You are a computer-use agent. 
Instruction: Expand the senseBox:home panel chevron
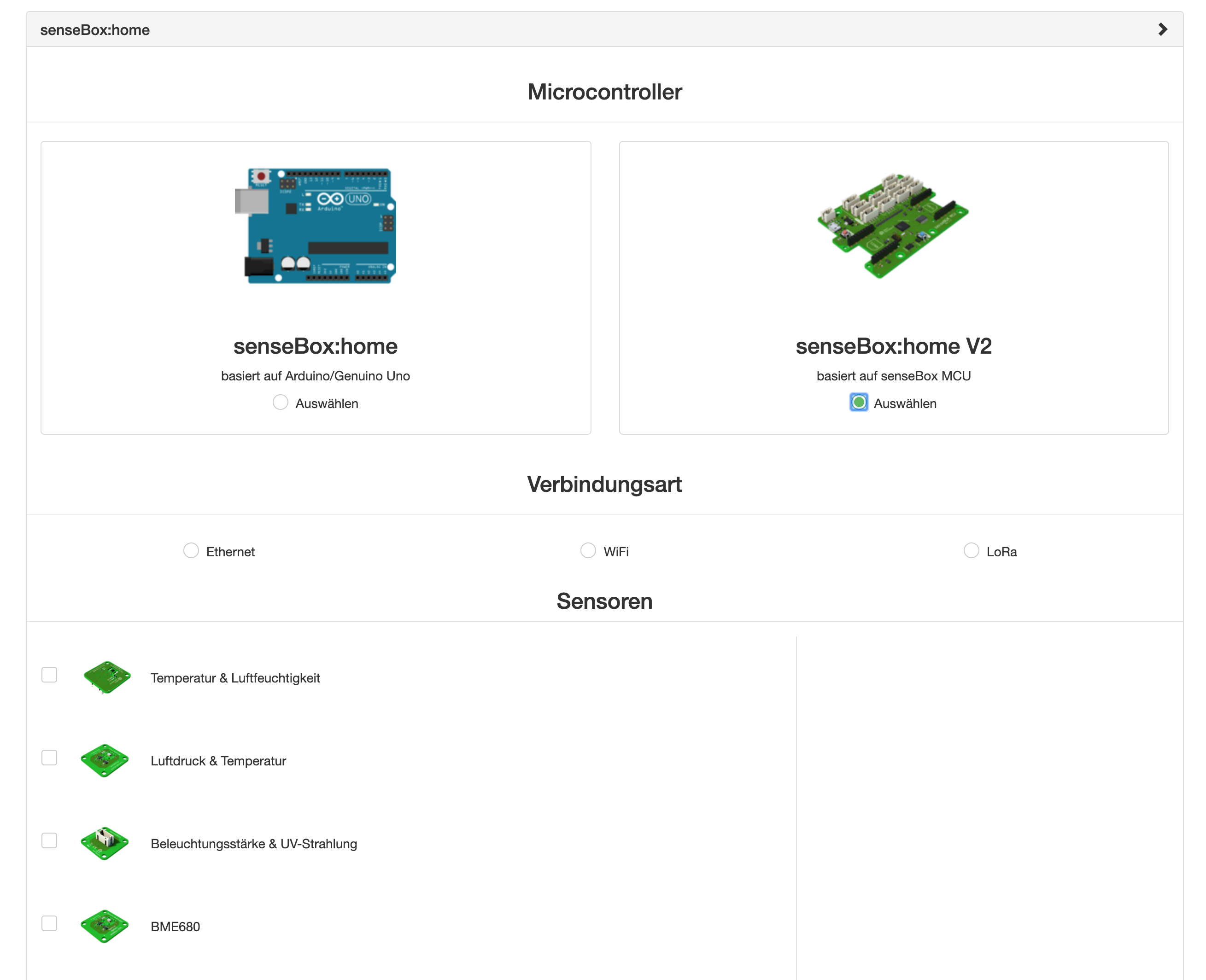coord(1162,29)
